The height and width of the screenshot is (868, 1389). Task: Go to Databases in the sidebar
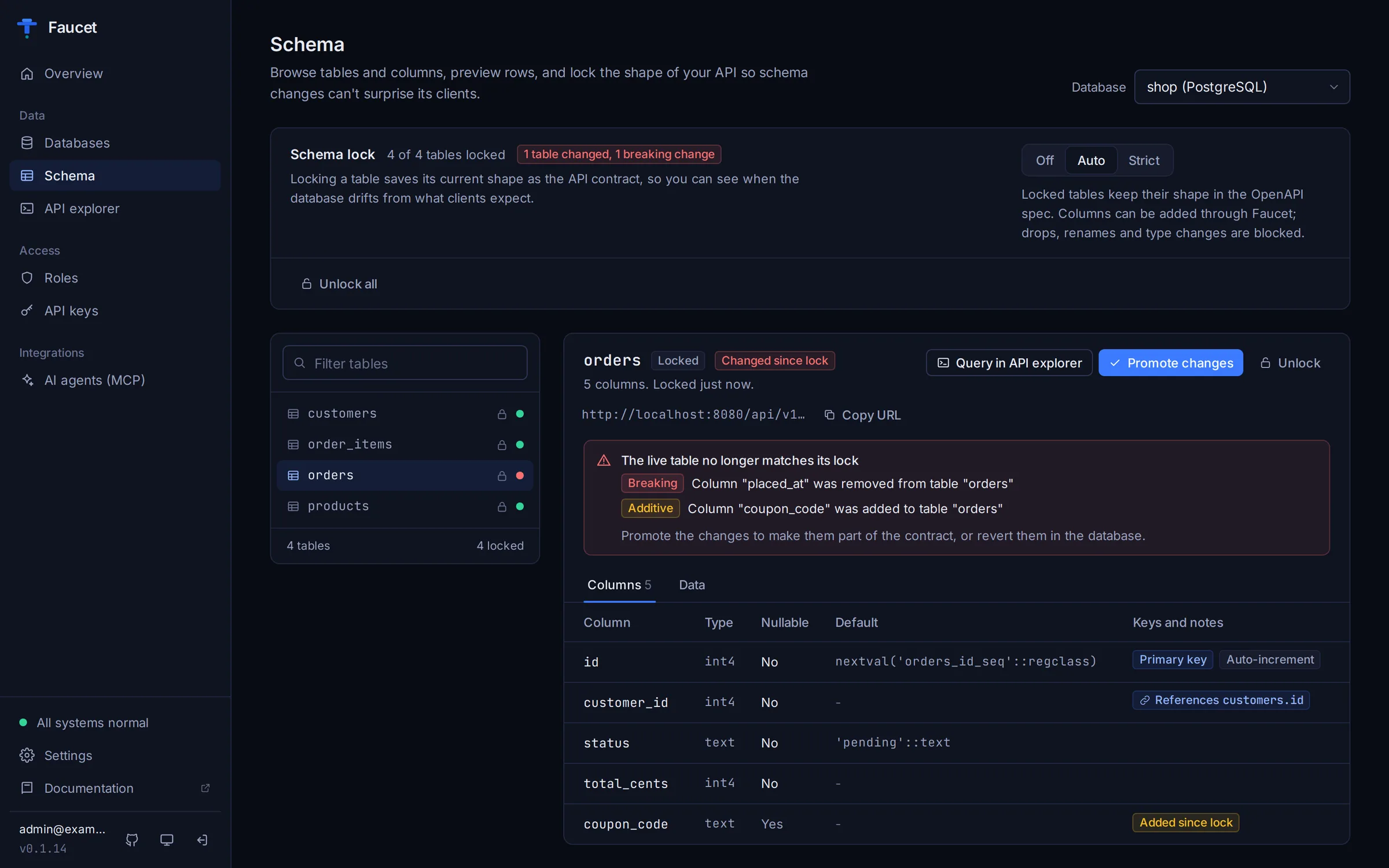pyautogui.click(x=115, y=143)
